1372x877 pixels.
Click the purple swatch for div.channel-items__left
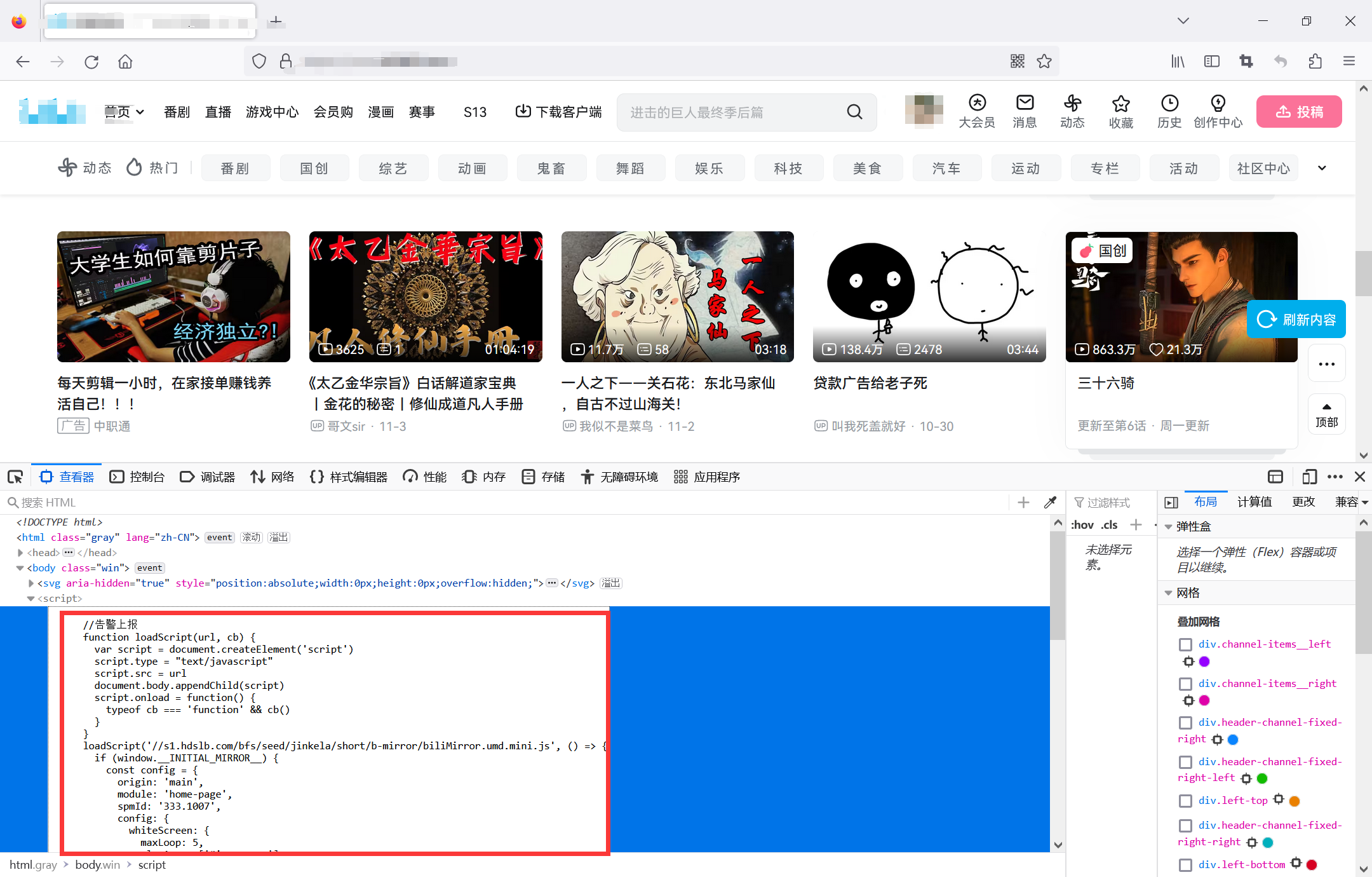1204,662
